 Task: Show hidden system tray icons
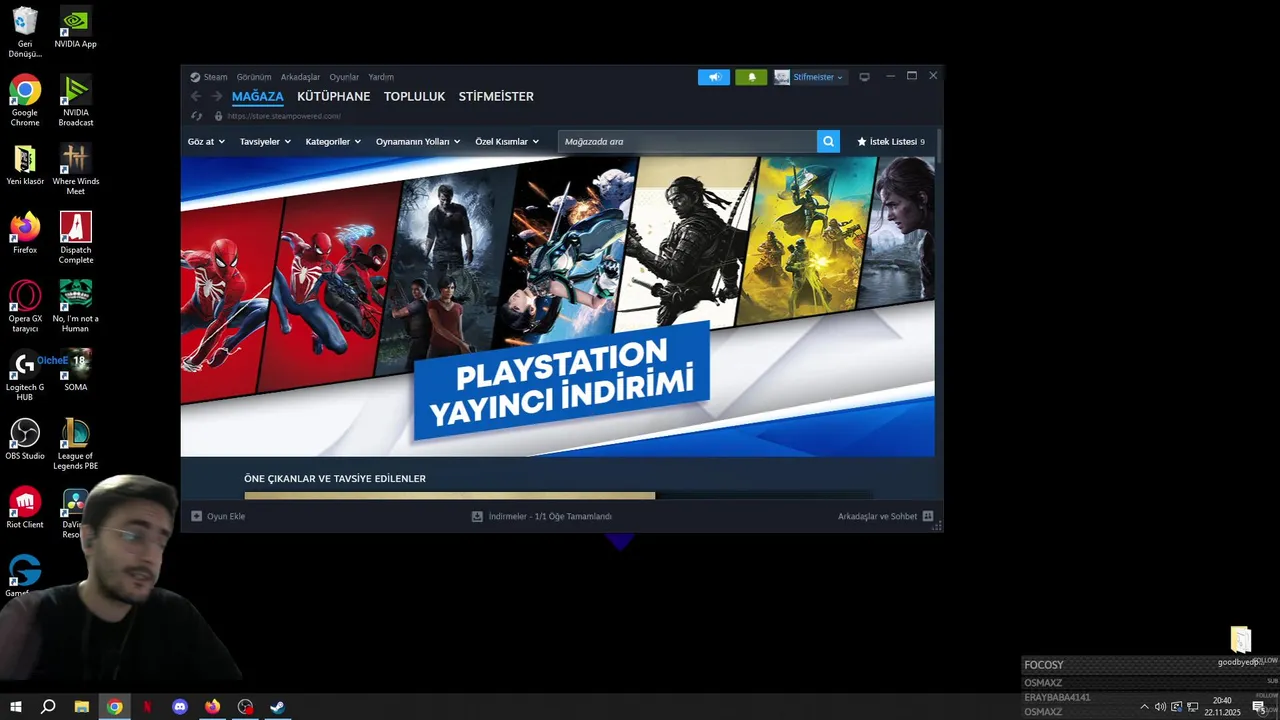click(x=1144, y=707)
